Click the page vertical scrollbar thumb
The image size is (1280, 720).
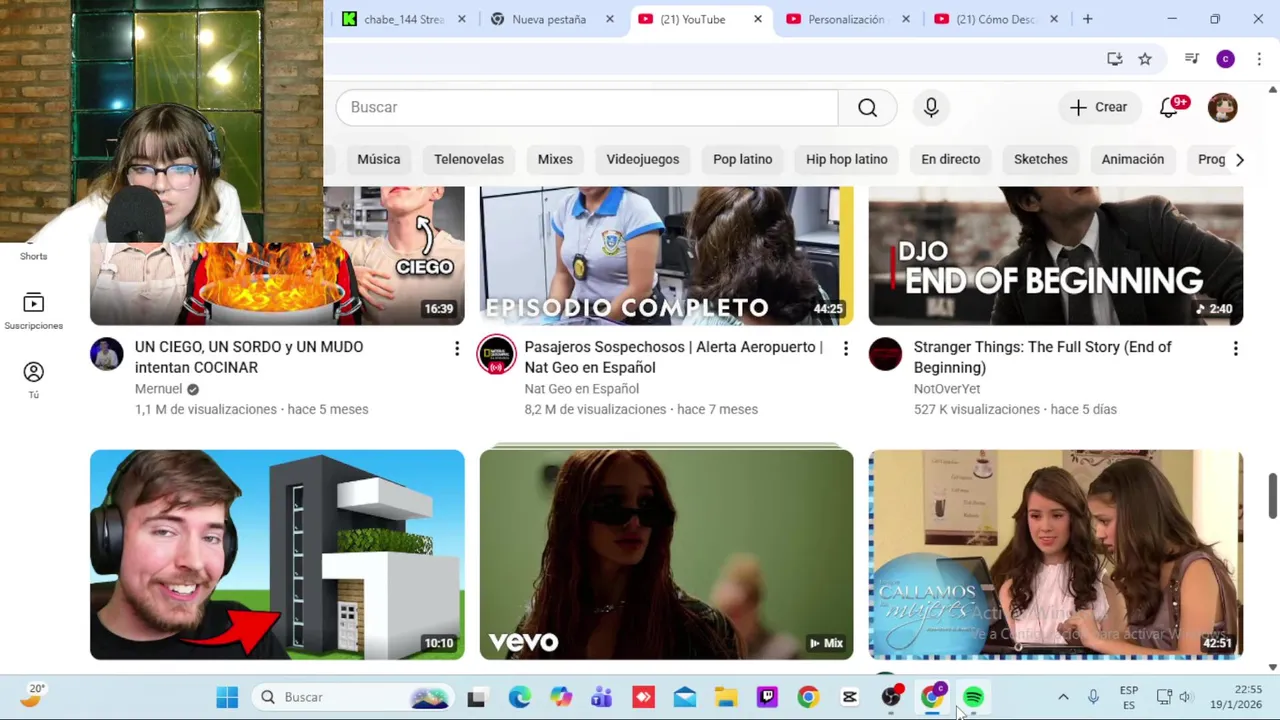1272,496
